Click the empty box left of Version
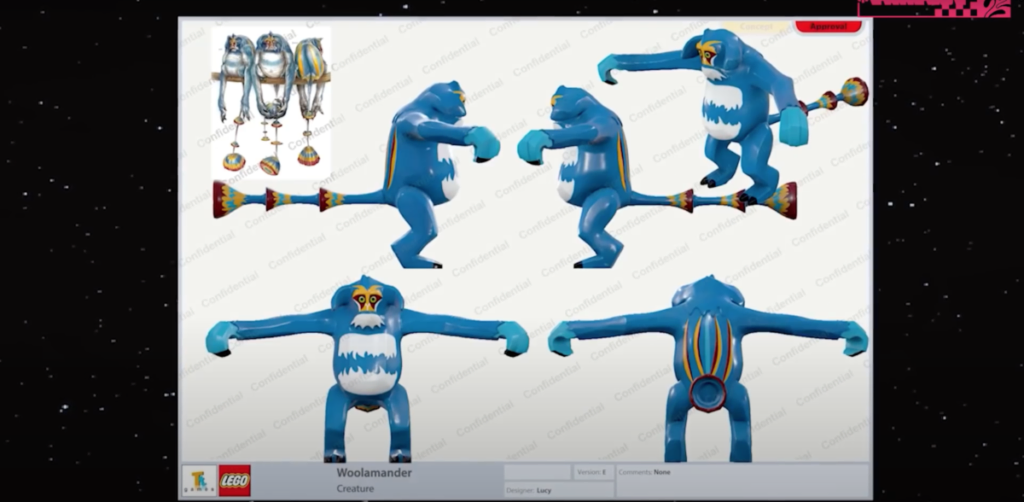1024x502 pixels. [x=537, y=472]
